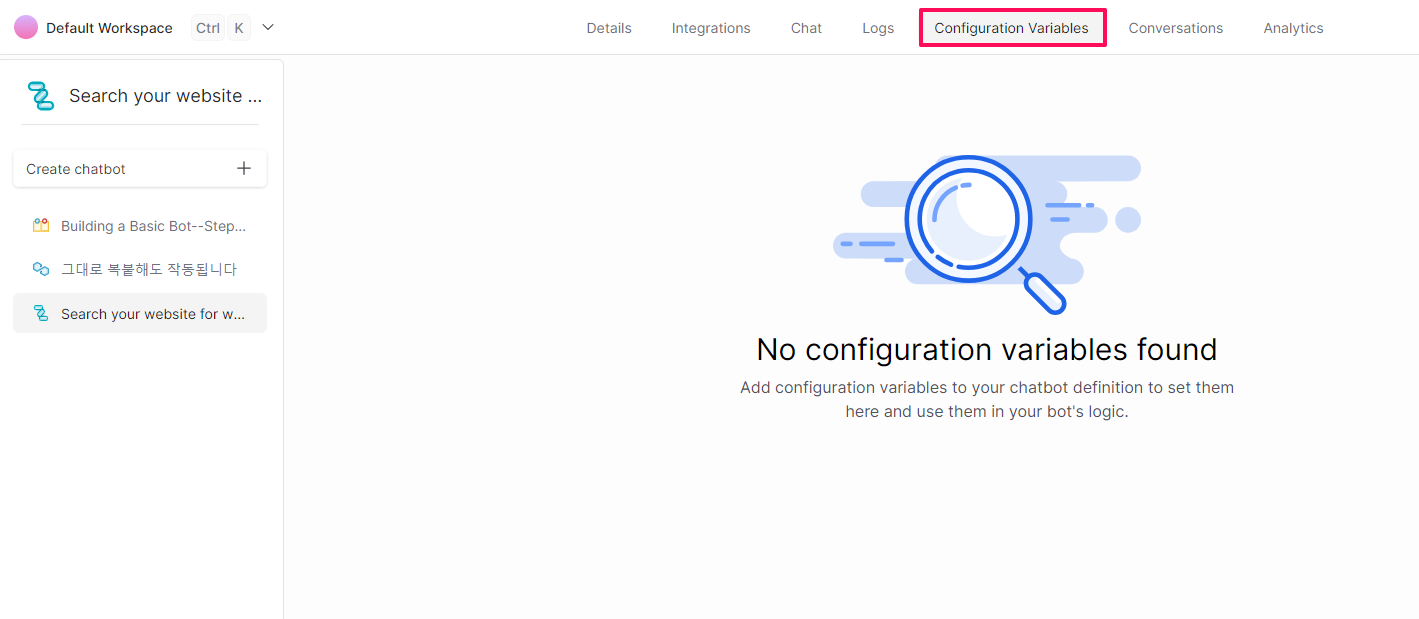The image size is (1419, 619).
Task: Switch to the Integrations tab
Action: point(711,28)
